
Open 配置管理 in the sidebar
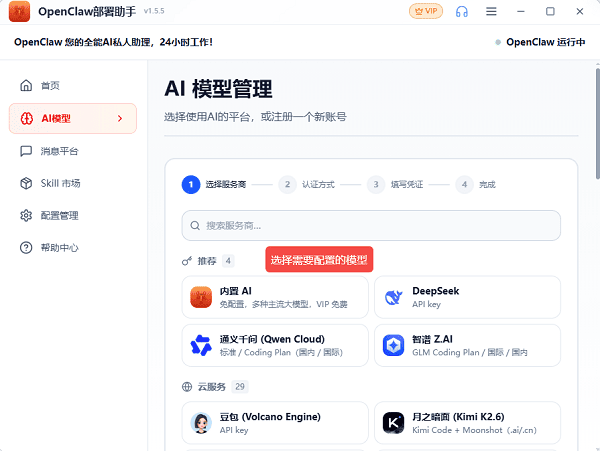click(73, 215)
